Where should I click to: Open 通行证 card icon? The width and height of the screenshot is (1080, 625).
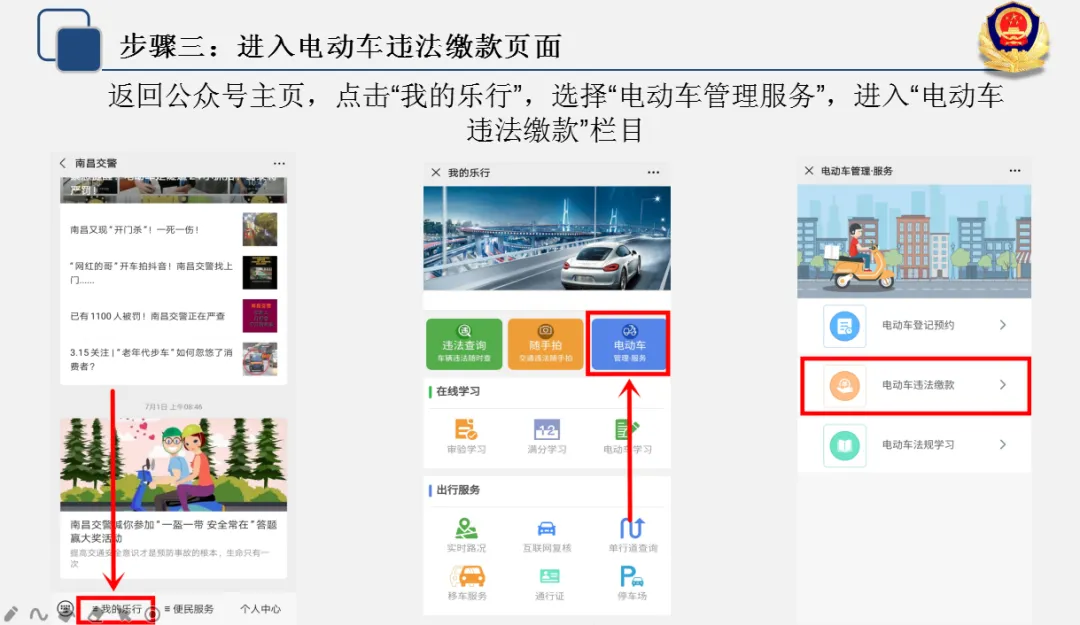pyautogui.click(x=549, y=576)
